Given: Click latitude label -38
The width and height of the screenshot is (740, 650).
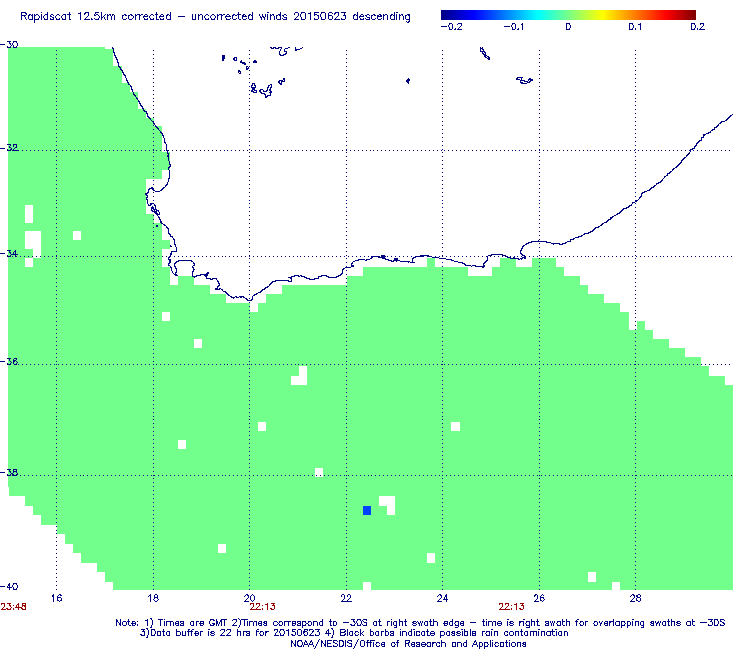Looking at the screenshot, I should 9,473.
